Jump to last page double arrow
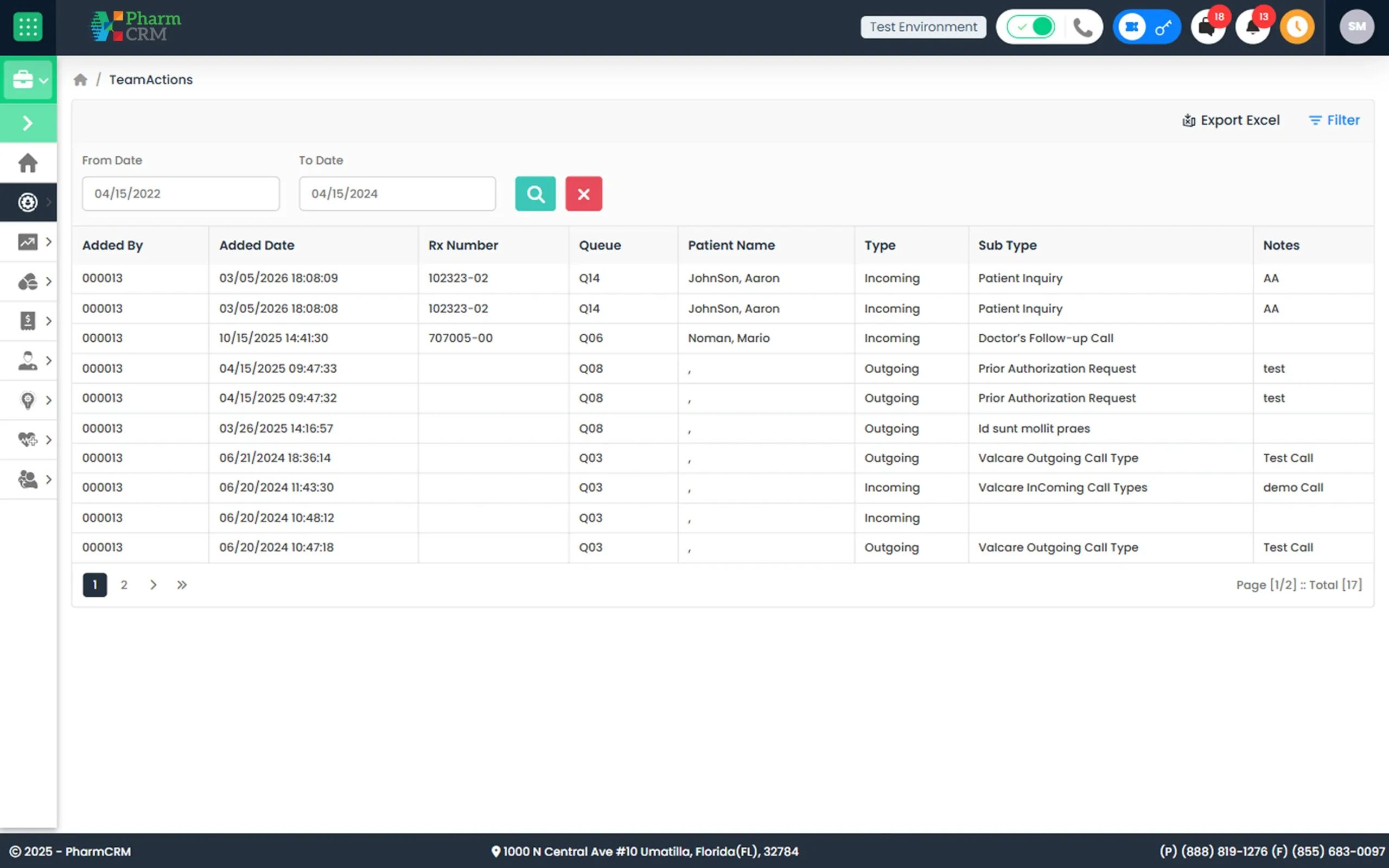The height and width of the screenshot is (868, 1389). (x=182, y=585)
